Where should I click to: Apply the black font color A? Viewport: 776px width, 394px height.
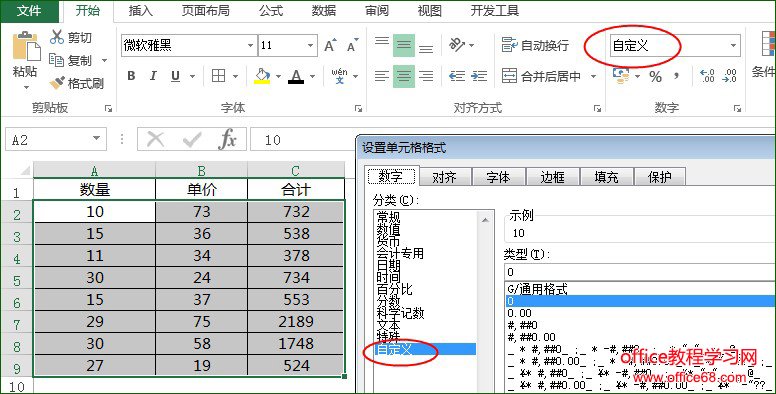point(296,76)
